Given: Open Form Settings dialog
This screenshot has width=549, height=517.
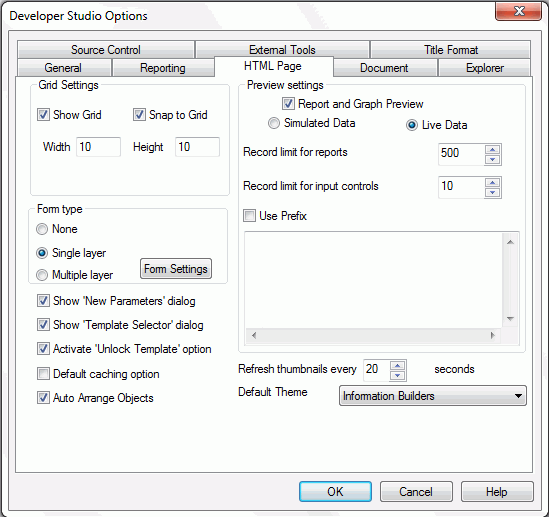Looking at the screenshot, I should coord(176,269).
